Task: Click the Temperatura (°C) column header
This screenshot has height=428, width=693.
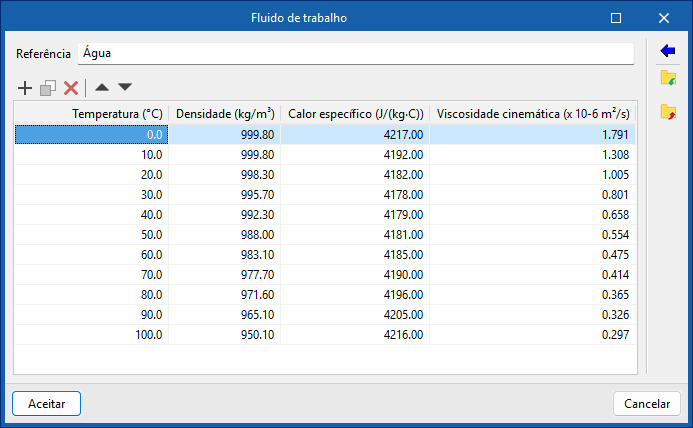Action: point(91,114)
